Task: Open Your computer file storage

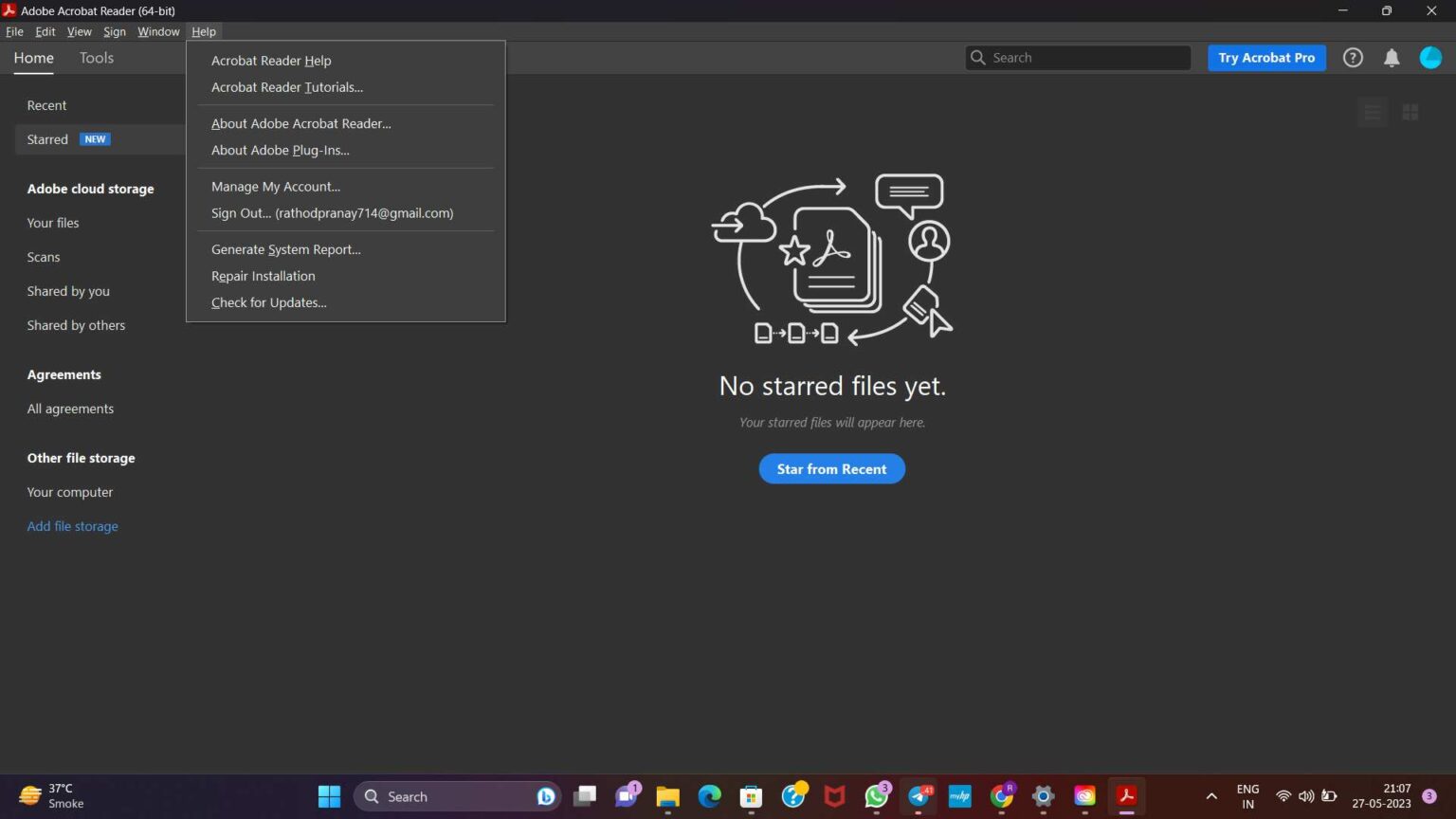Action: pyautogui.click(x=70, y=492)
